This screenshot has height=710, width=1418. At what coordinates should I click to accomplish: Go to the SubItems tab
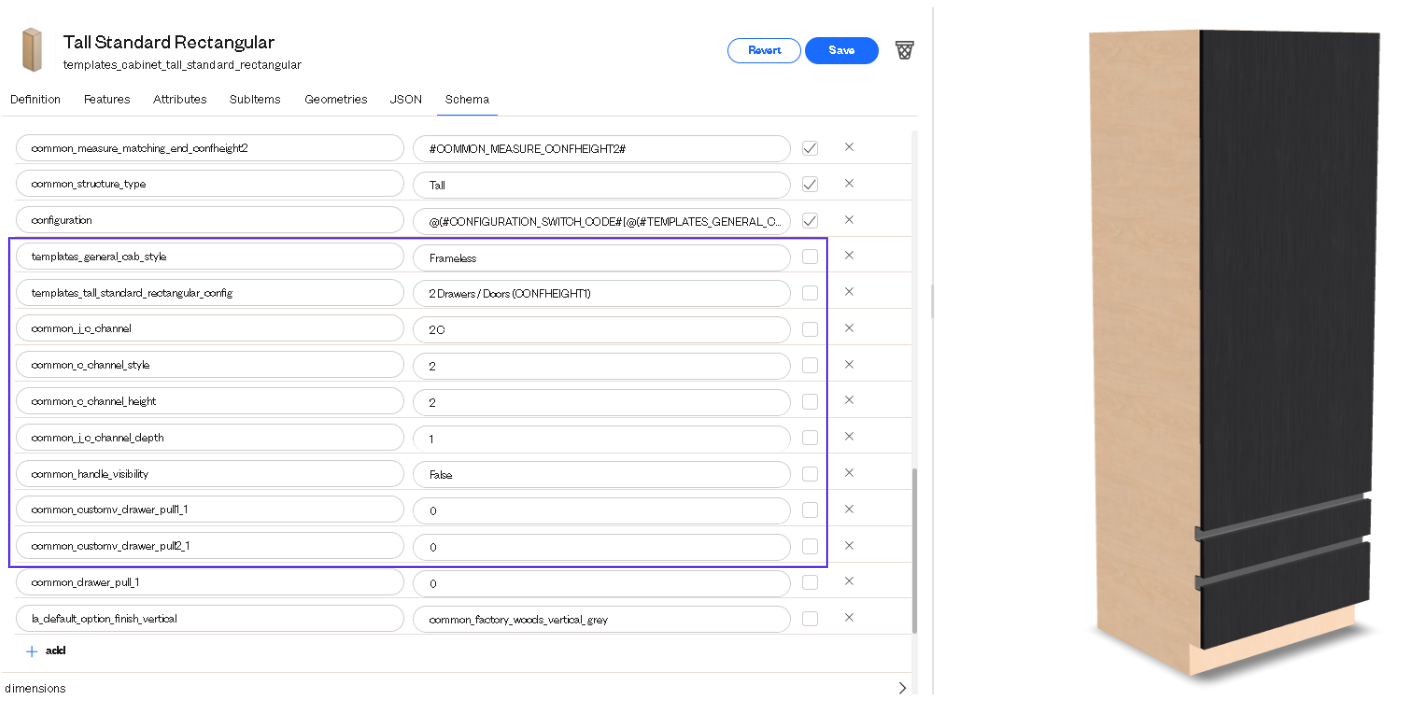pos(255,99)
